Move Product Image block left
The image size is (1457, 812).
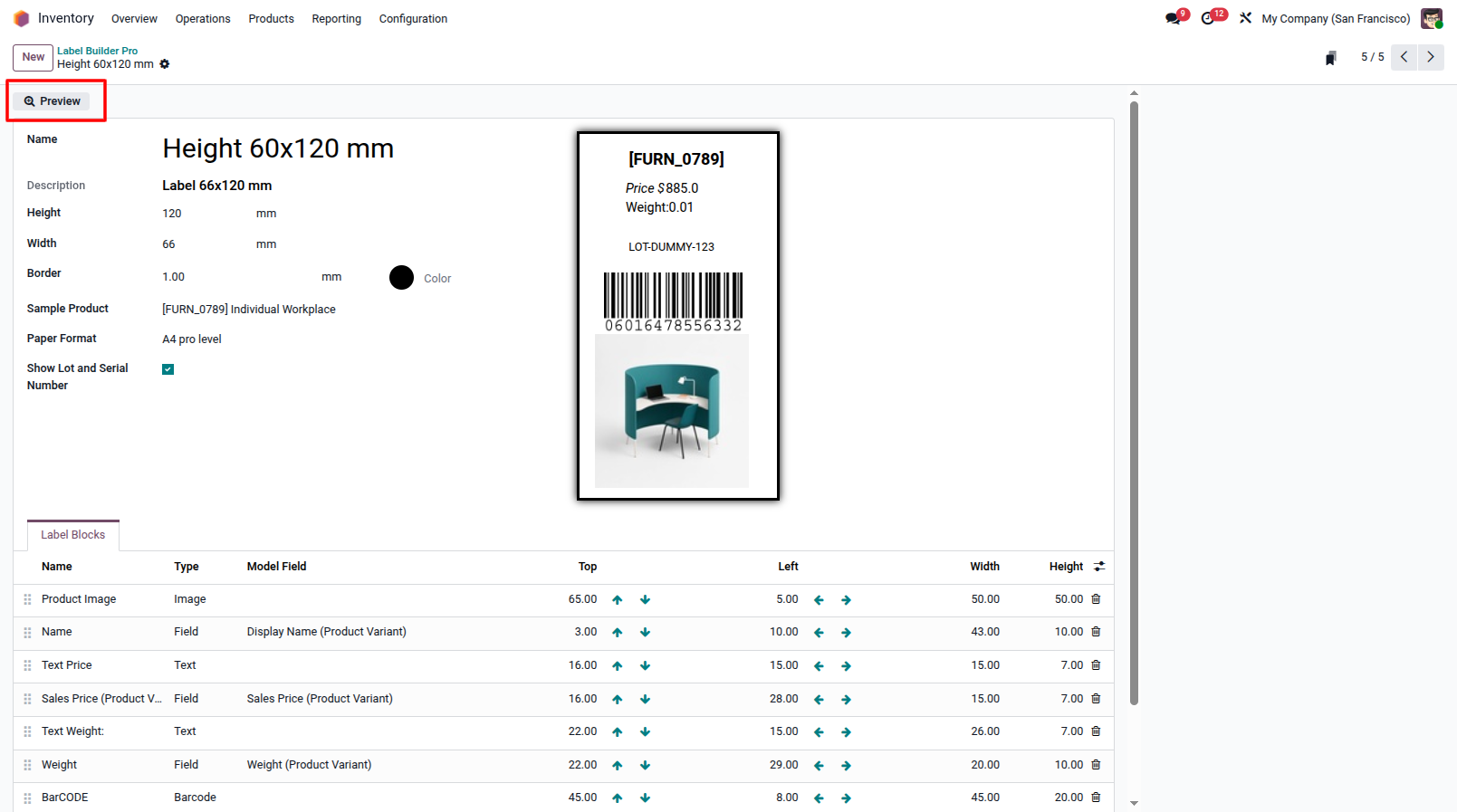coord(819,600)
